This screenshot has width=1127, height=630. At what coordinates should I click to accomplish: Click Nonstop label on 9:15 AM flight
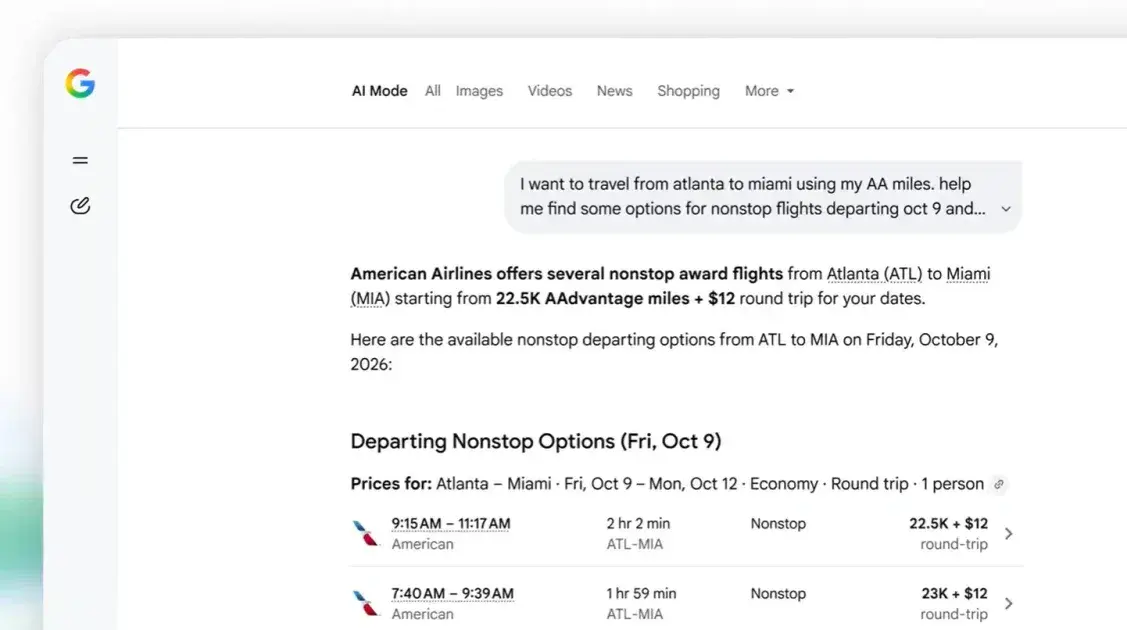point(778,524)
